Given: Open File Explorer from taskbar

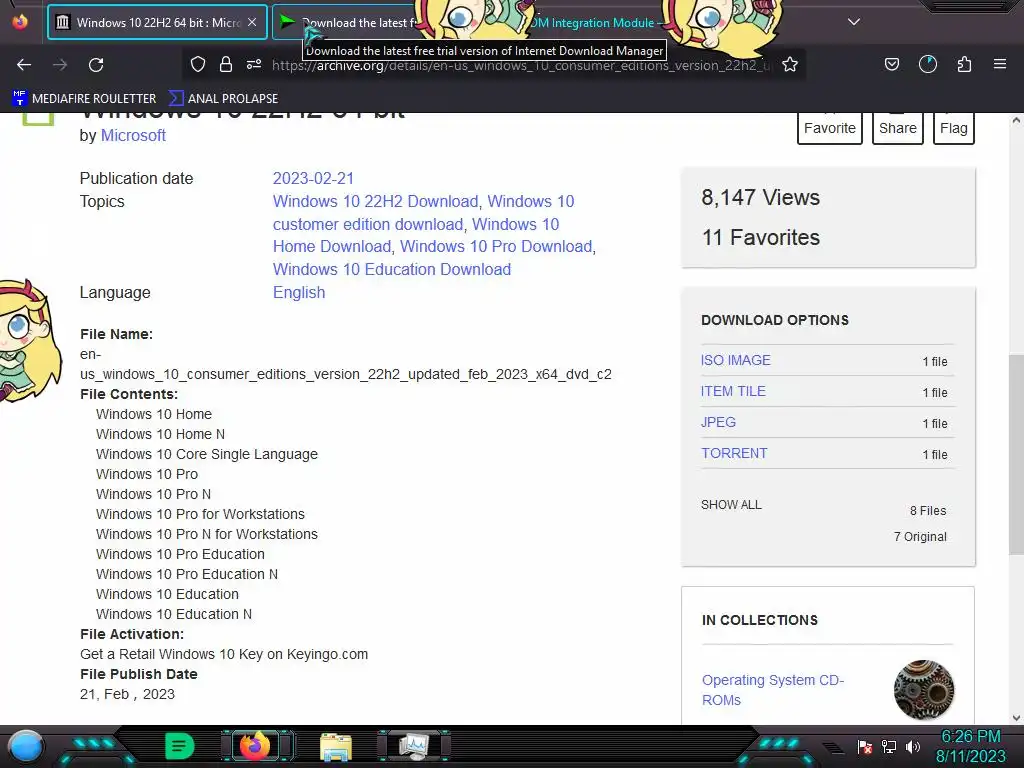Looking at the screenshot, I should (336, 747).
